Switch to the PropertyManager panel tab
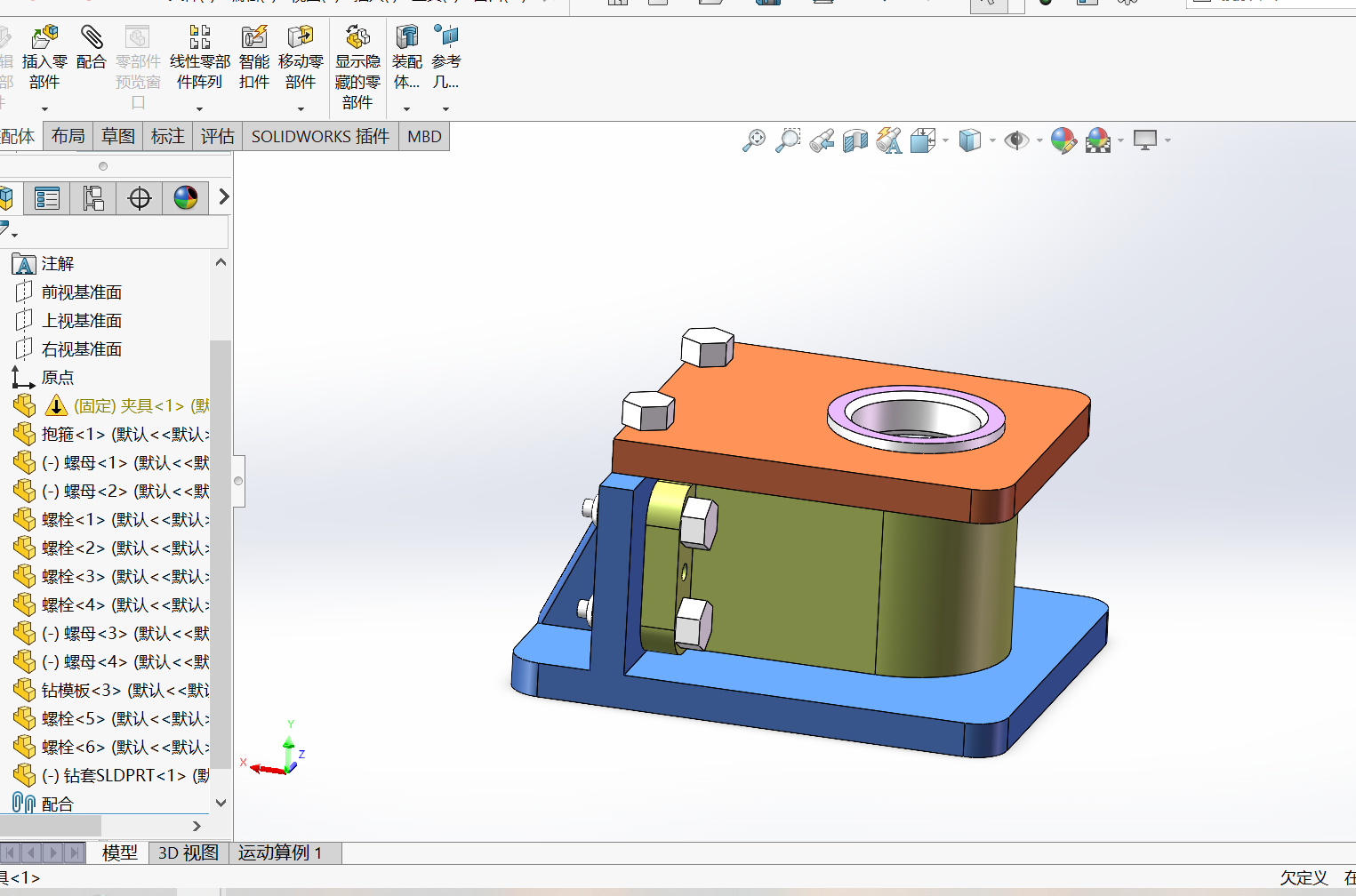 pos(47,198)
